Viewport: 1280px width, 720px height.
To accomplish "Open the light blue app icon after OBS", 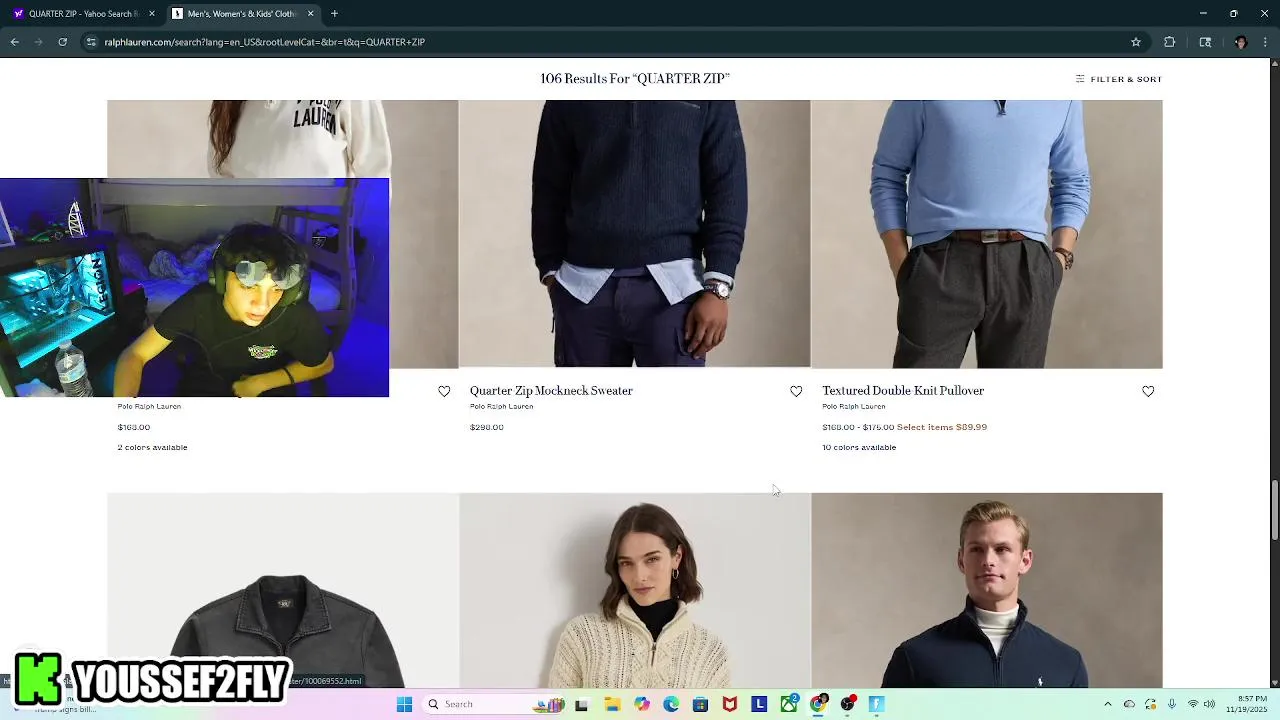I will [877, 704].
